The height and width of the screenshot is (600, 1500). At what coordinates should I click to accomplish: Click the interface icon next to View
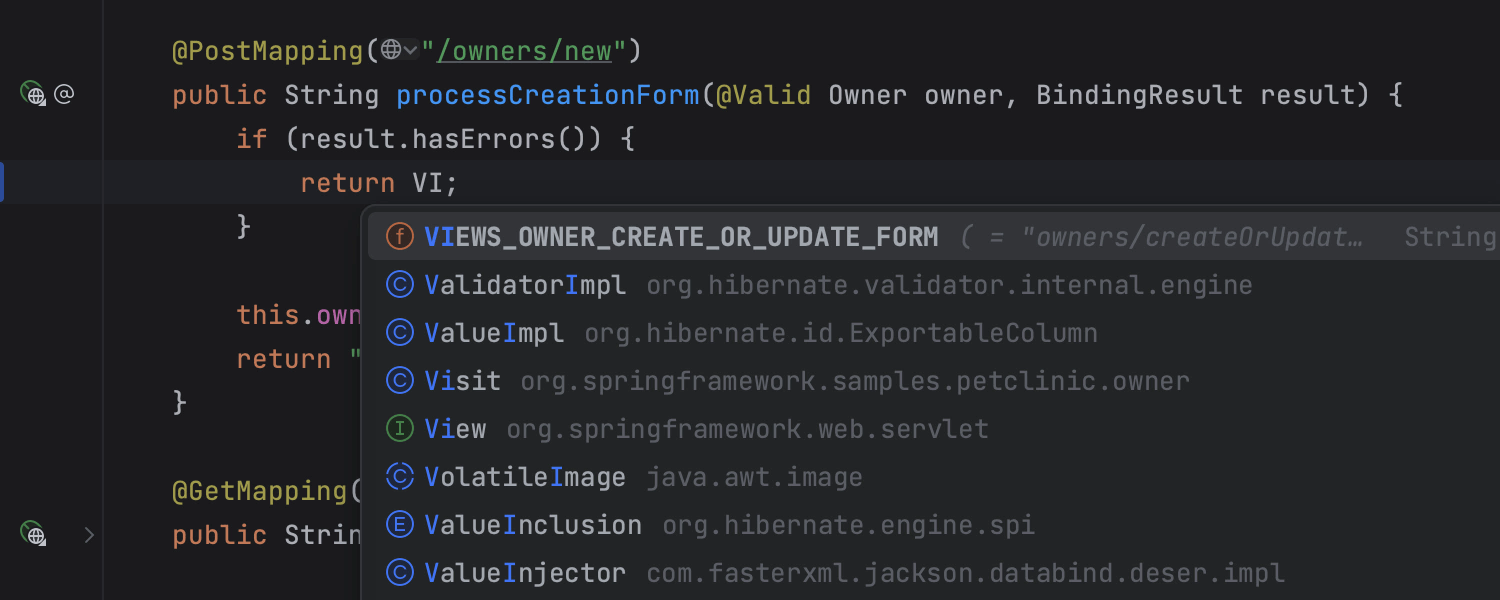point(400,429)
